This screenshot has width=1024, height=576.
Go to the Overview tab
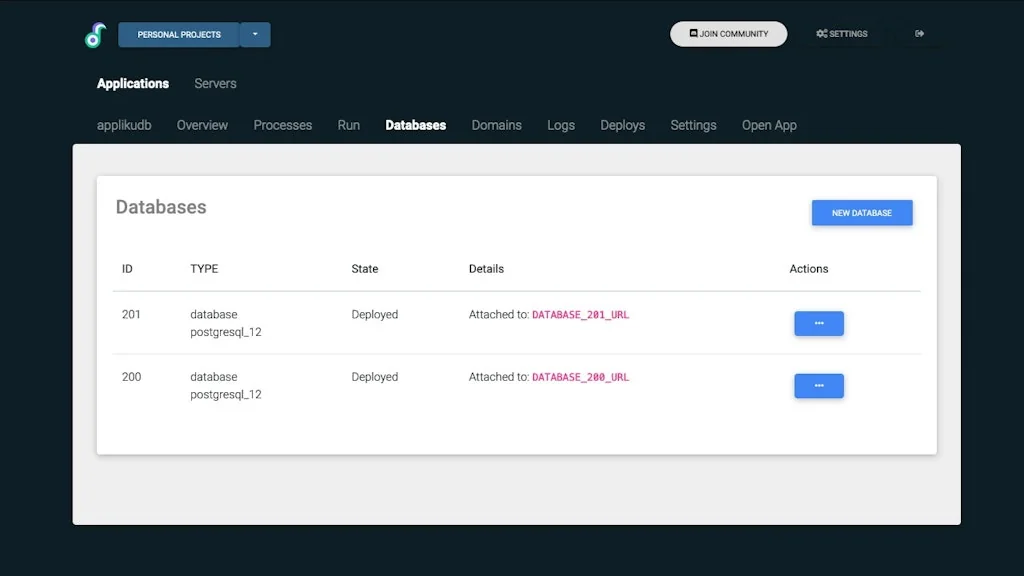tap(202, 125)
